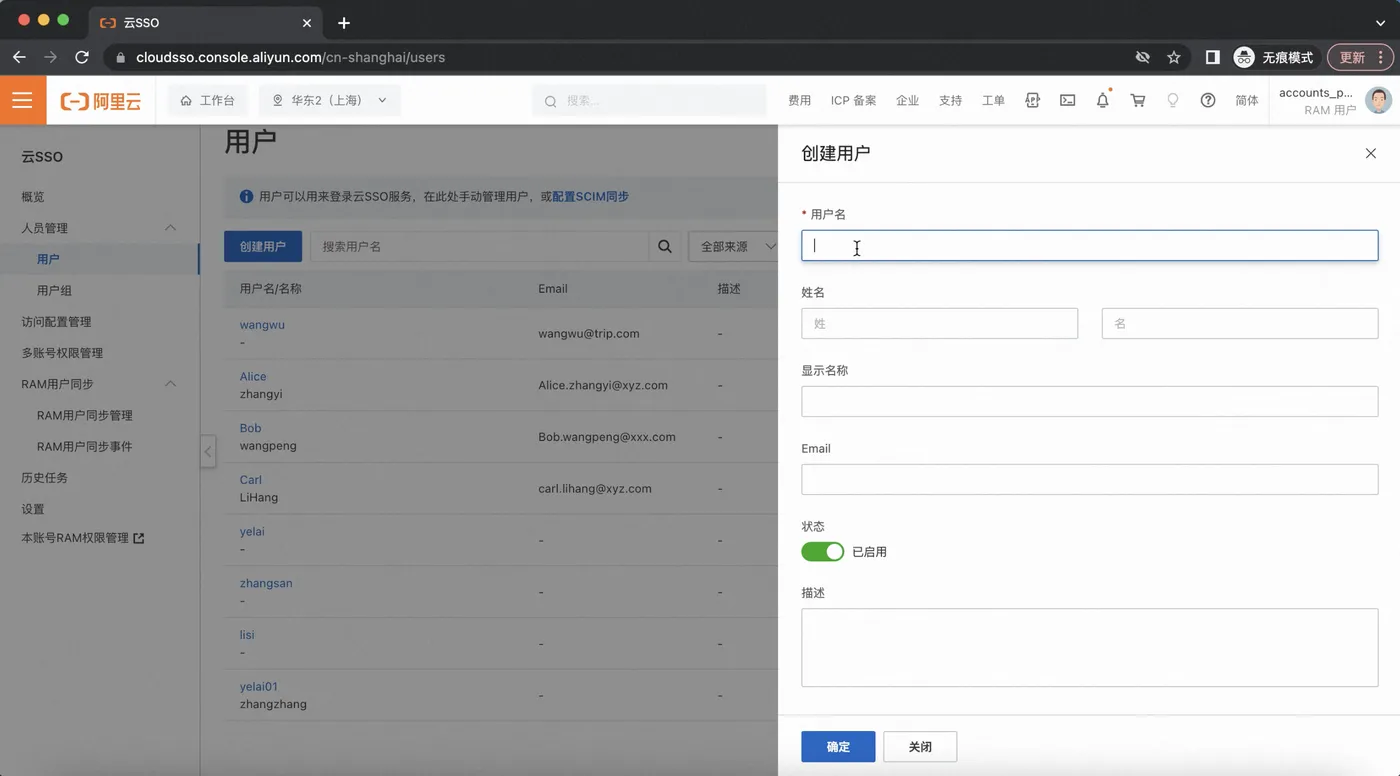Open 费用 in the top menu
The height and width of the screenshot is (776, 1400).
pyautogui.click(x=799, y=100)
